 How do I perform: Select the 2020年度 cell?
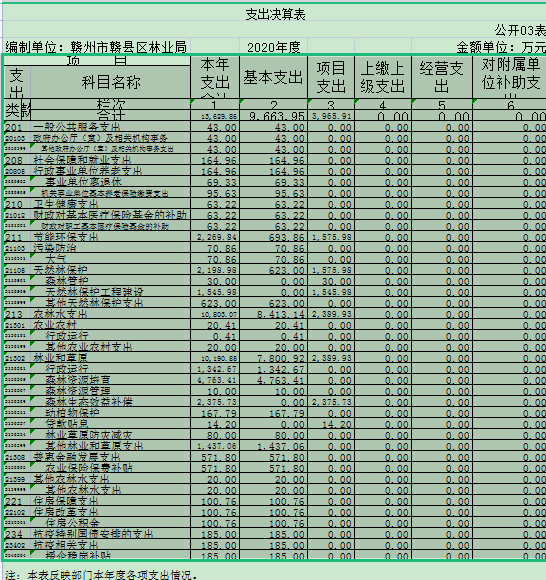(x=273, y=47)
